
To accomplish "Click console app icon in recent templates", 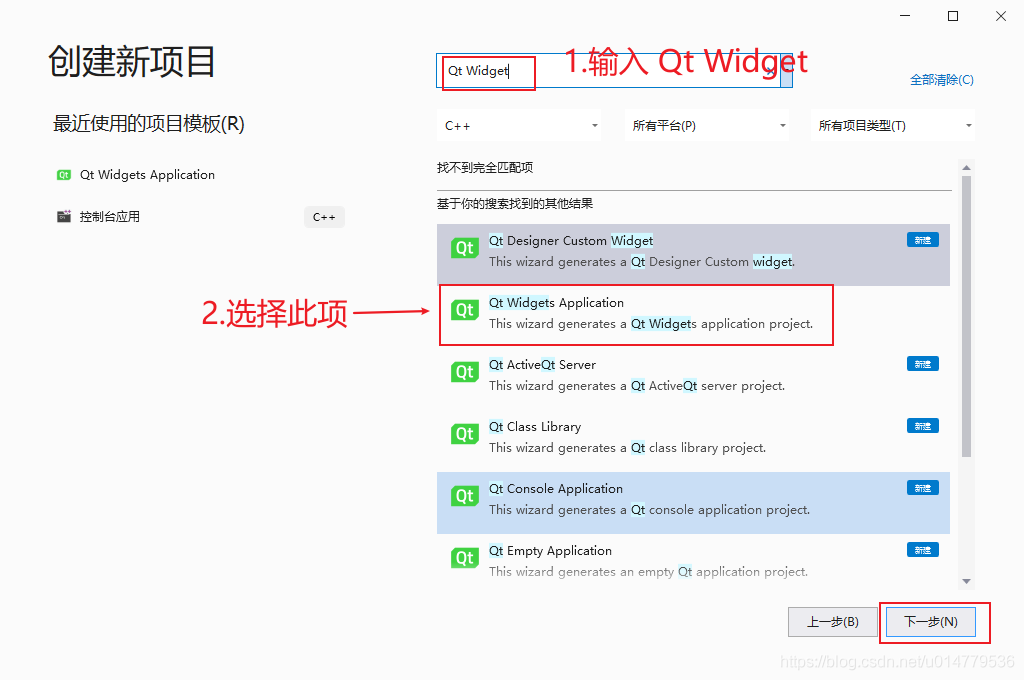I will 63,216.
